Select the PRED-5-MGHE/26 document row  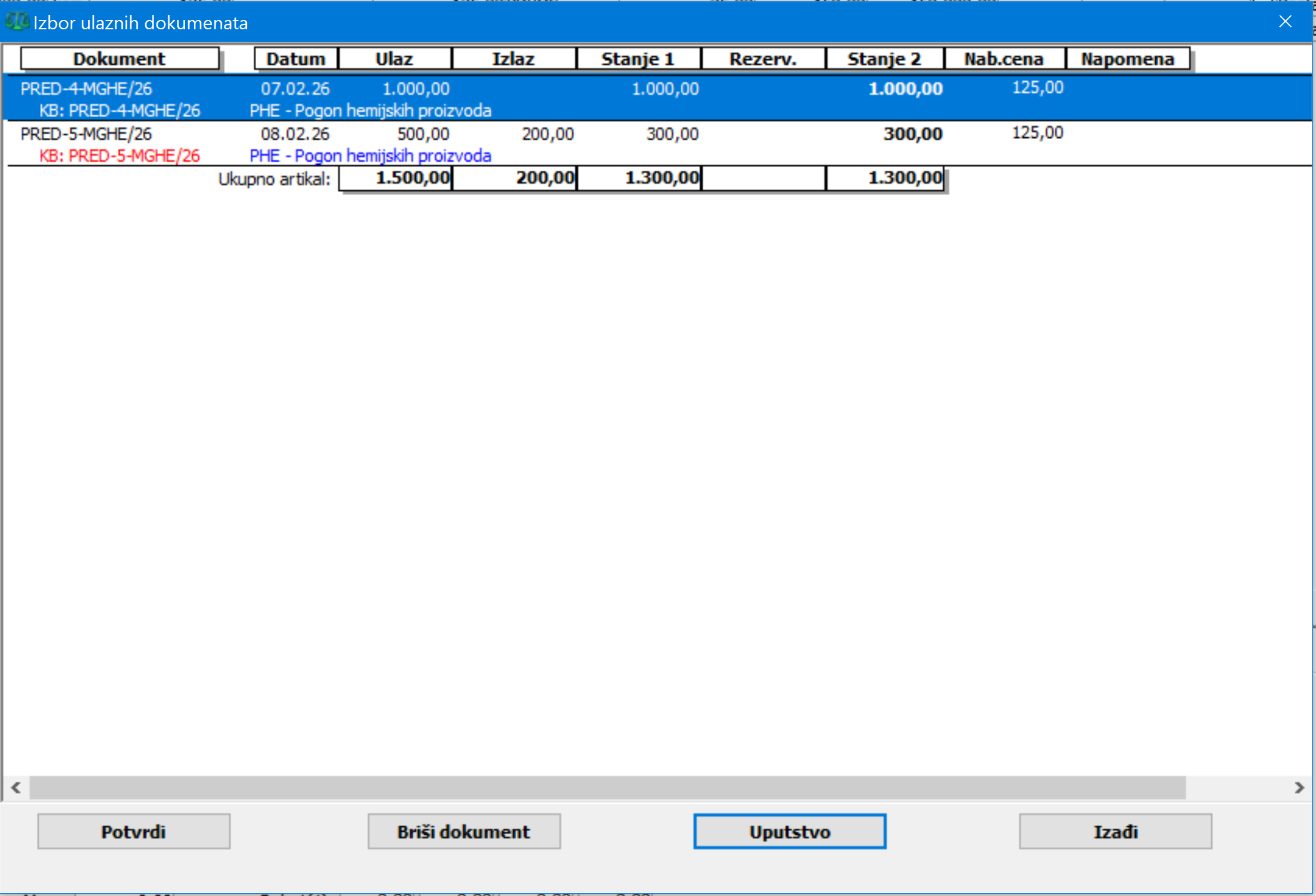(x=658, y=144)
